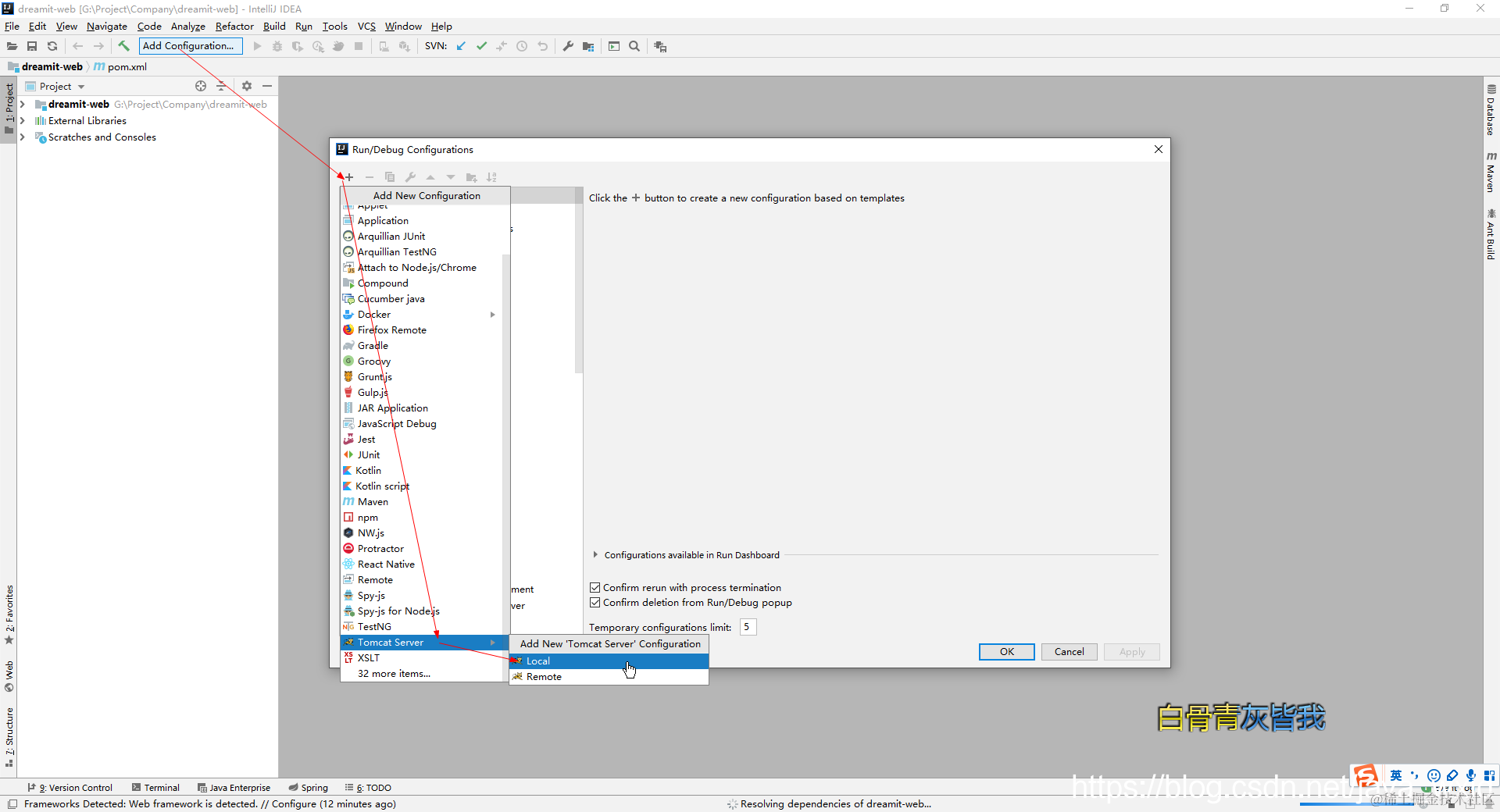The width and height of the screenshot is (1500, 812).
Task: Open the Refactor menu
Action: point(234,26)
